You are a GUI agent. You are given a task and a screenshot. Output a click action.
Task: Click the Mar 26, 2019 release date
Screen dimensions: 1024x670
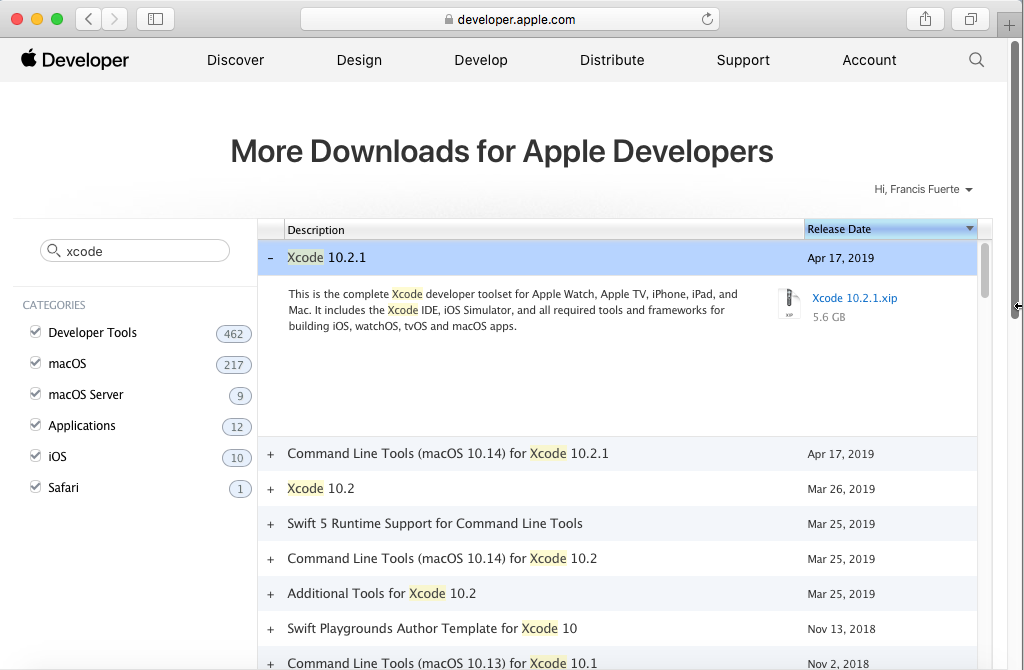(x=841, y=489)
